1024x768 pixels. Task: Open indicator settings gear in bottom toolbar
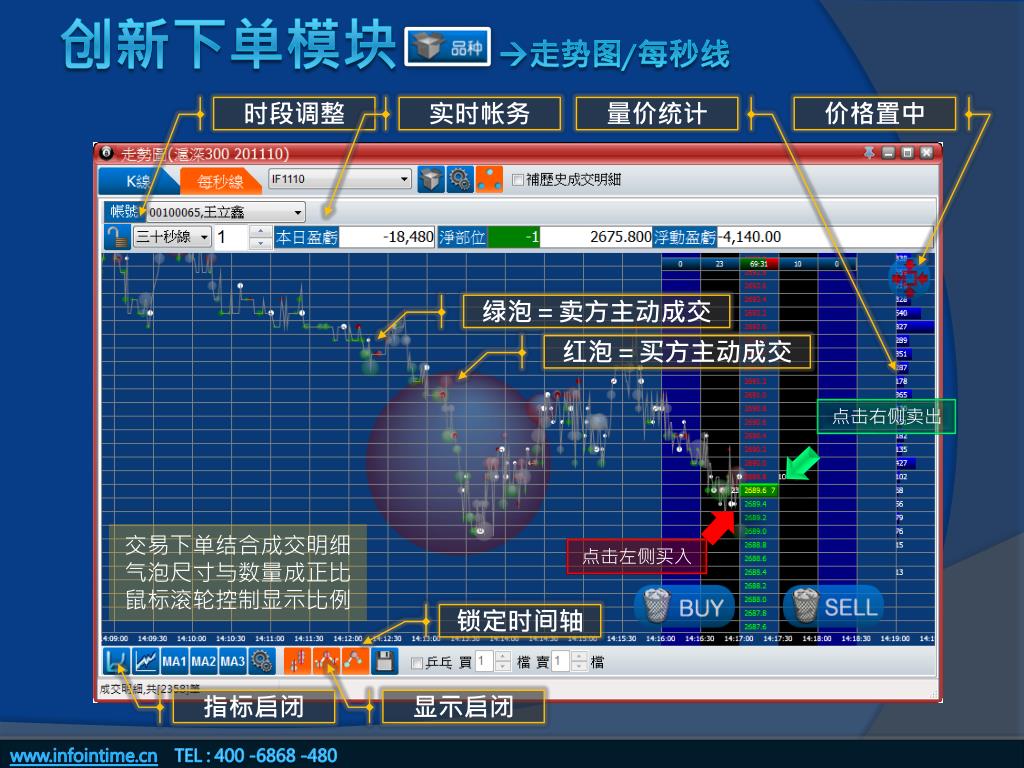coord(263,662)
